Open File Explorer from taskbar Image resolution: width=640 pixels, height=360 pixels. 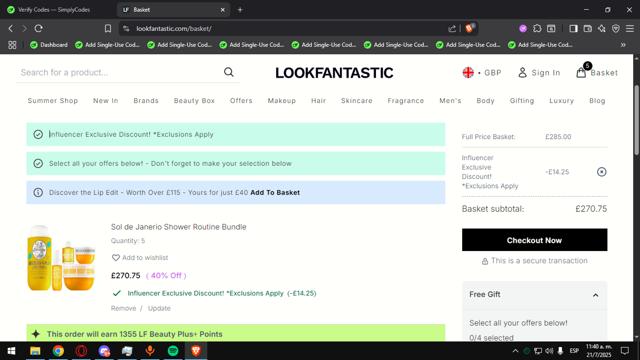(x=35, y=351)
